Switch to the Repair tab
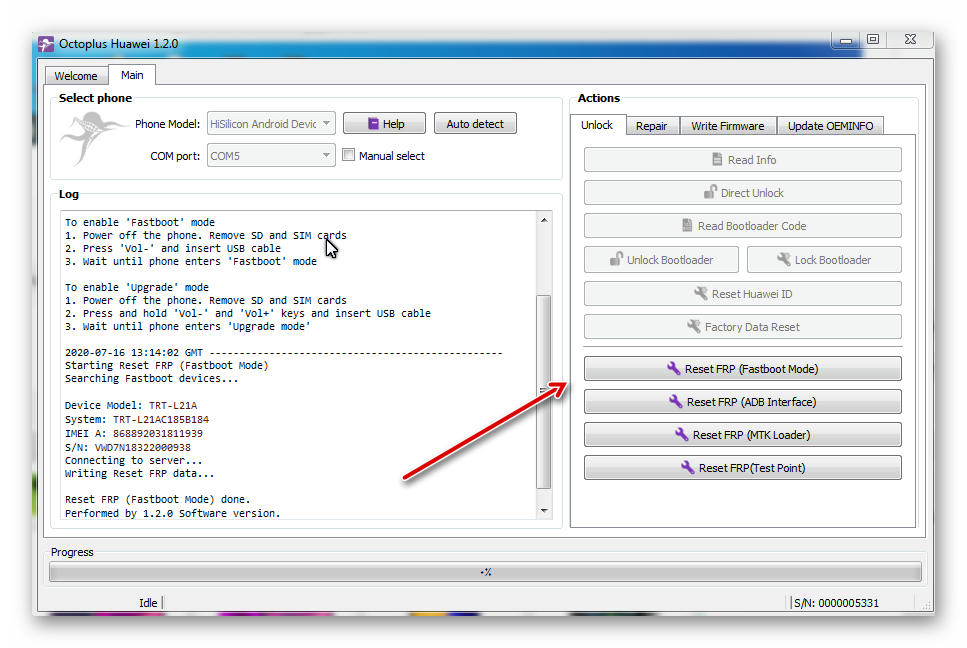Screen dimensions: 967x648 click(x=652, y=126)
